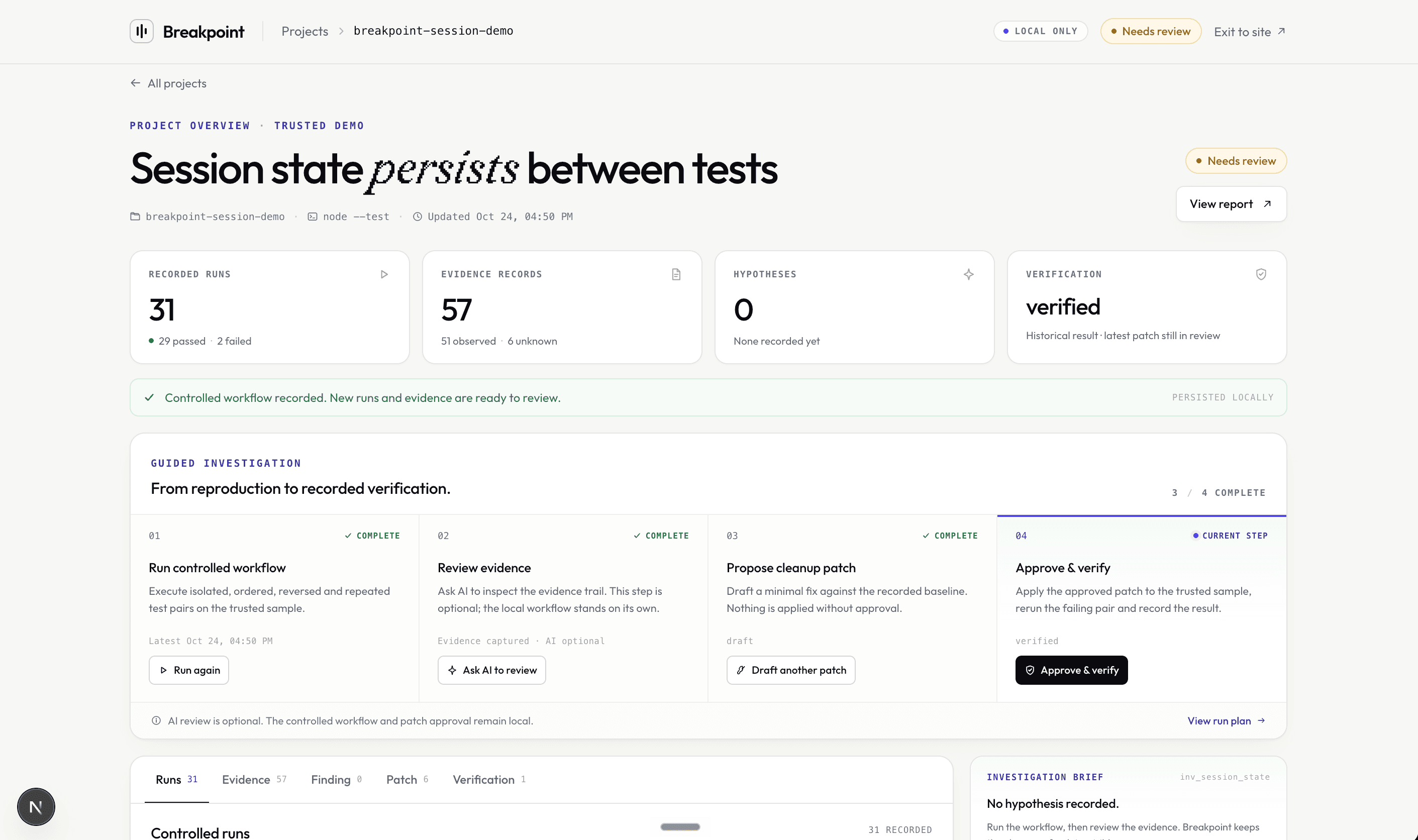The width and height of the screenshot is (1418, 840).
Task: Click the LOCAL ONLY badge
Action: (1041, 32)
